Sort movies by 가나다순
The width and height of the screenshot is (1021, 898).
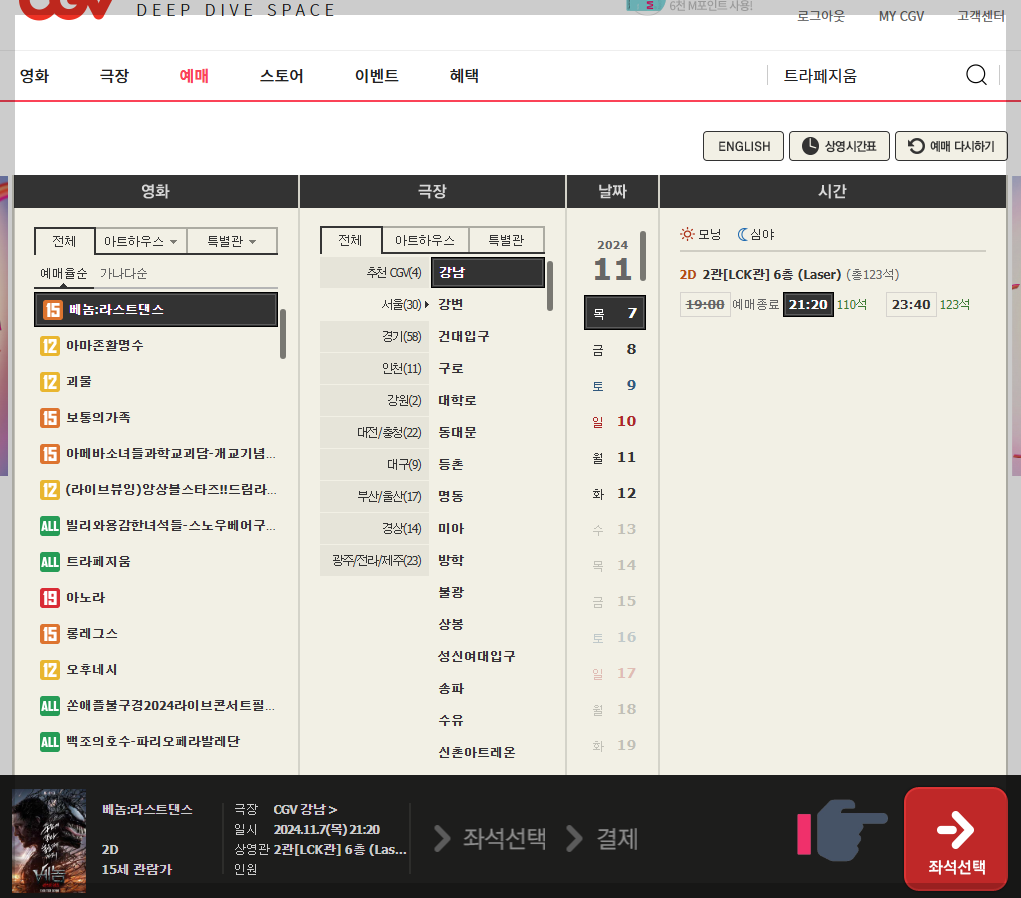click(123, 274)
